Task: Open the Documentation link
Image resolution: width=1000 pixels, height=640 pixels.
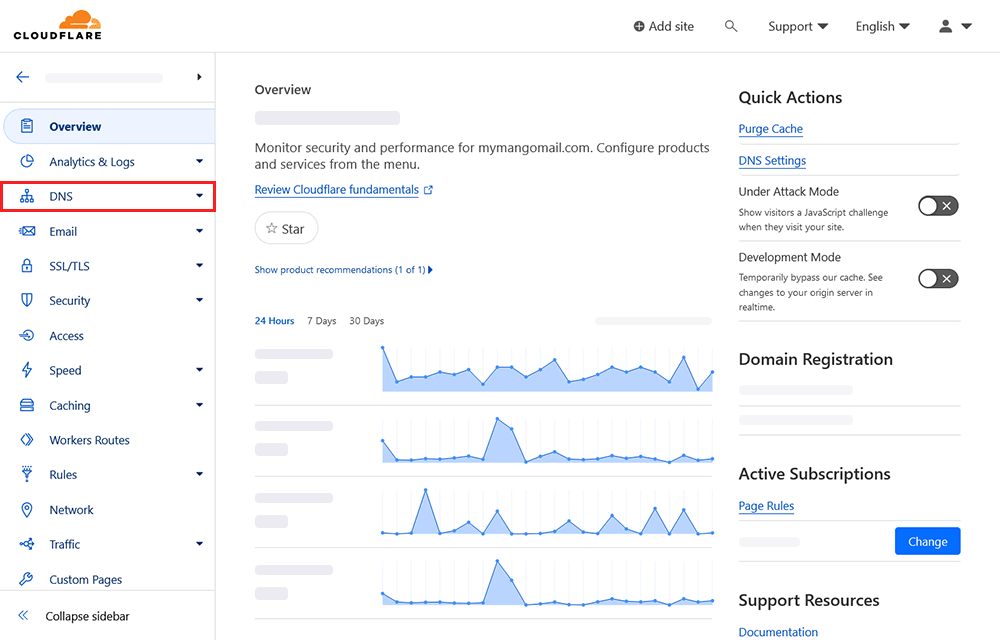Action: pos(778,632)
